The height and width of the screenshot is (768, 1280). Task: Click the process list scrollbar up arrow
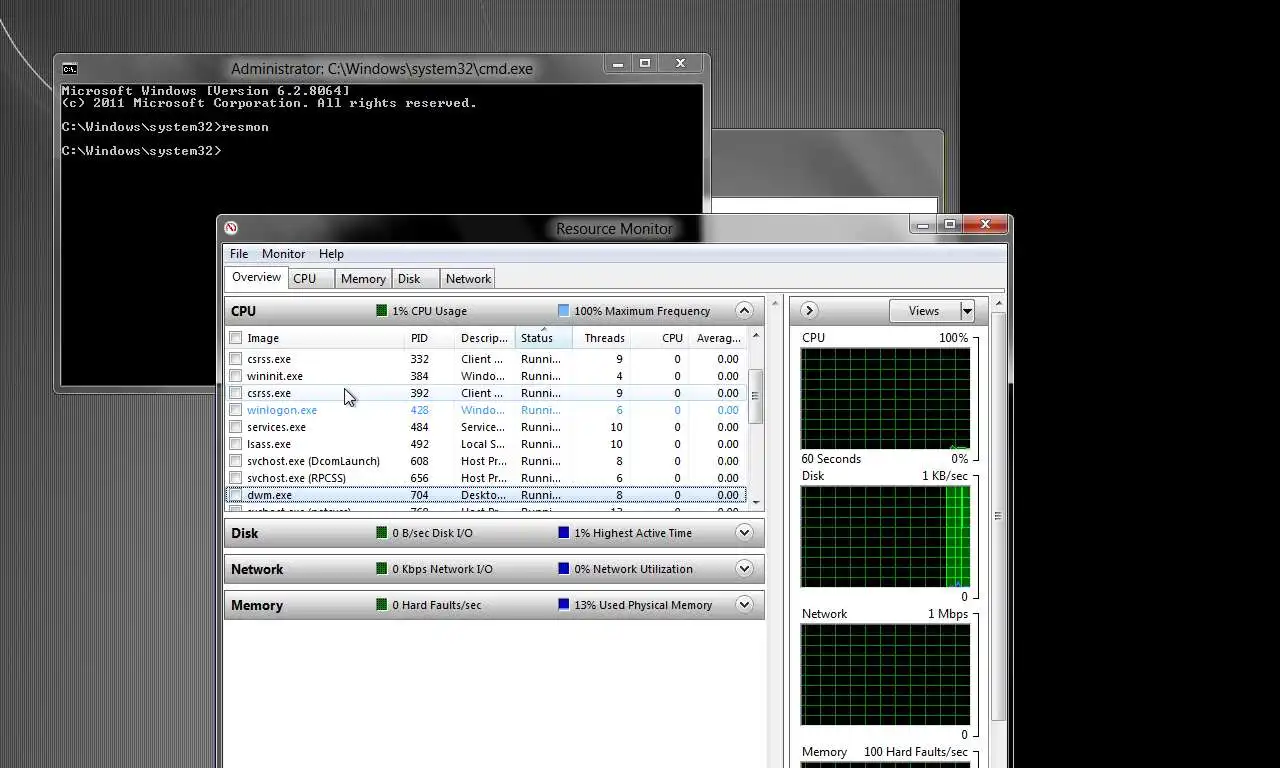point(756,336)
